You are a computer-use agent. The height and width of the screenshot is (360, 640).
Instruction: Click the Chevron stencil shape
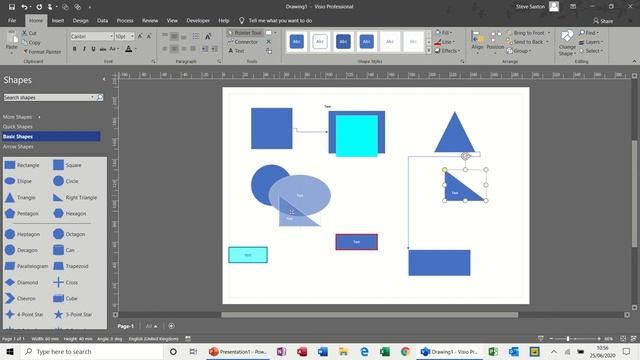click(x=20, y=298)
